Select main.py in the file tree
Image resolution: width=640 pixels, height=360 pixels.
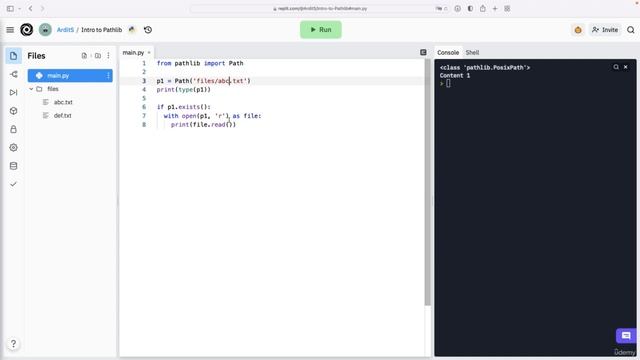[x=70, y=76]
